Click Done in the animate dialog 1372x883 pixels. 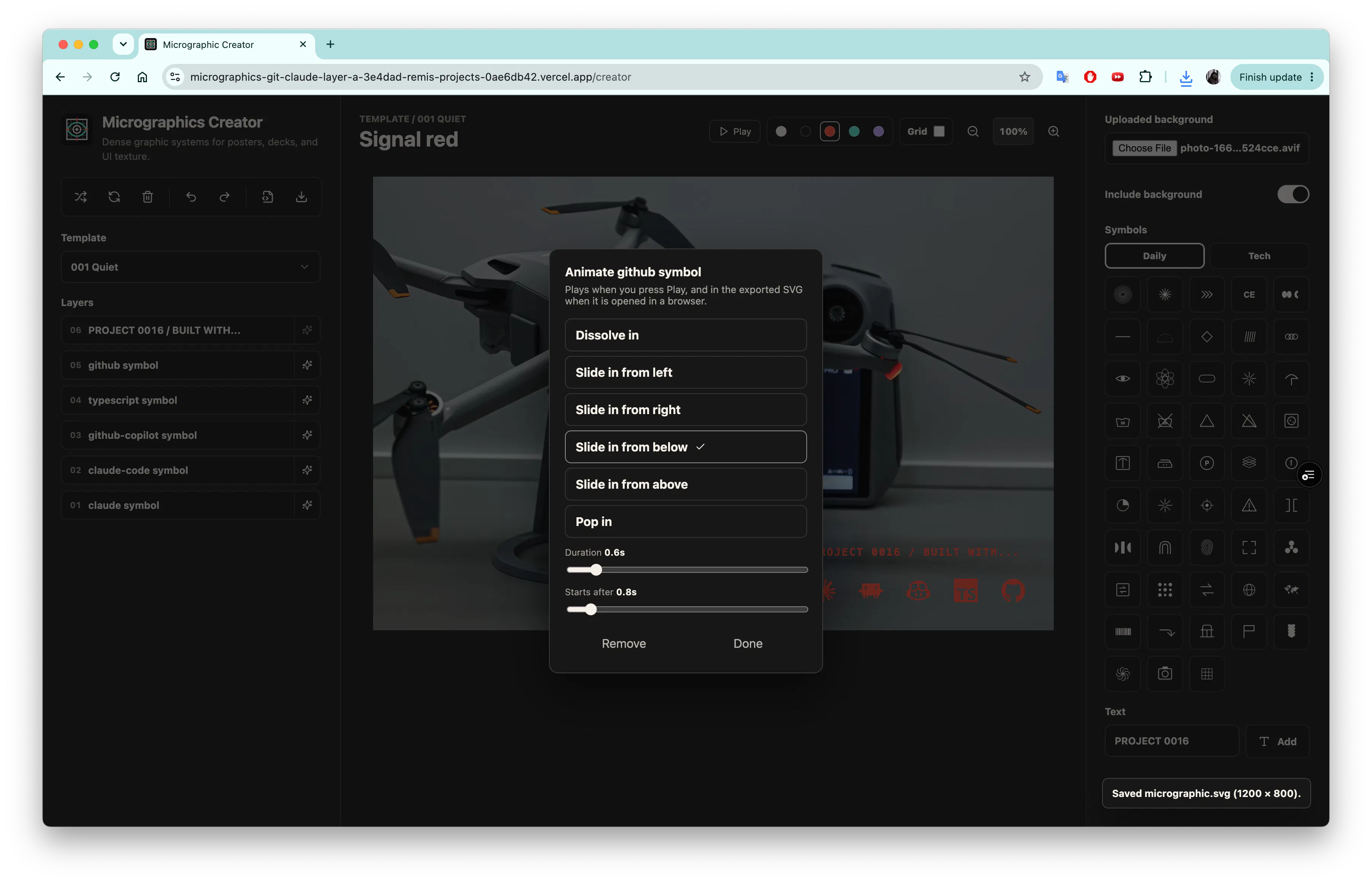(748, 643)
